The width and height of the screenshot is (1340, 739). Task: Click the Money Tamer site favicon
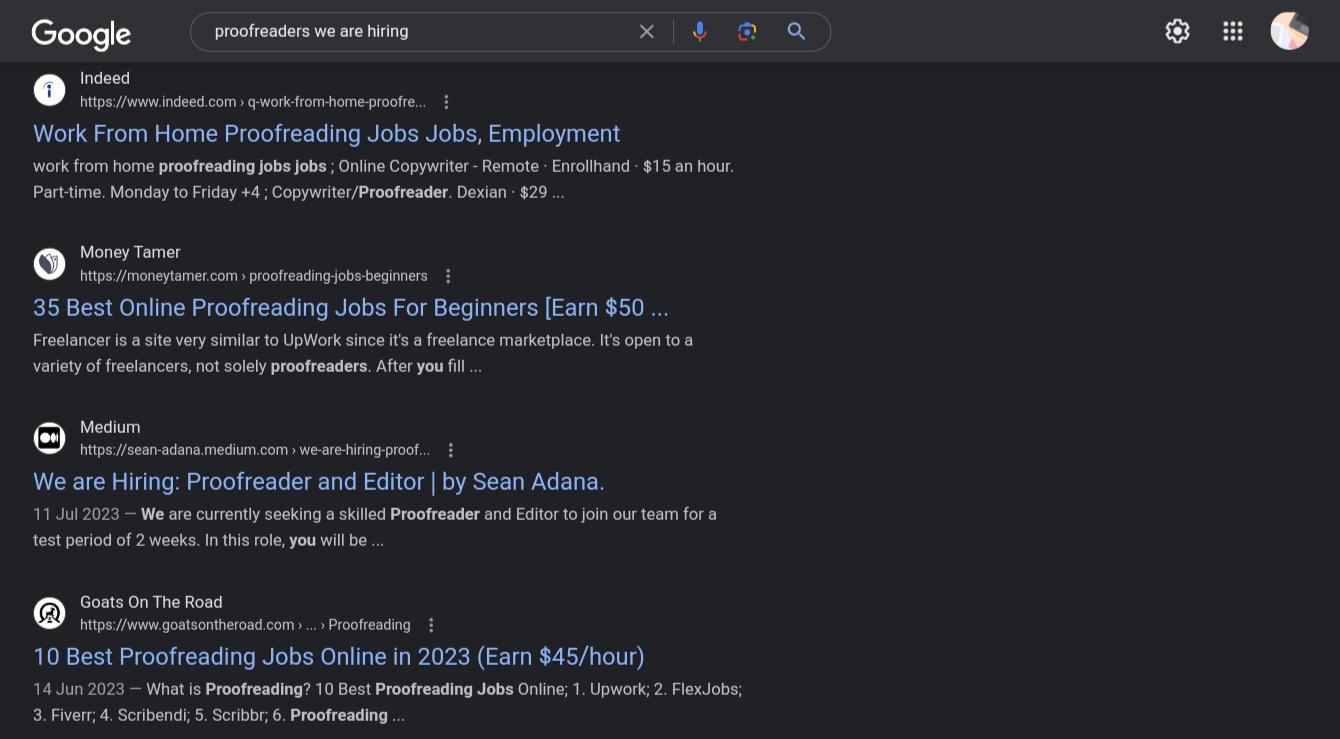click(x=50, y=264)
